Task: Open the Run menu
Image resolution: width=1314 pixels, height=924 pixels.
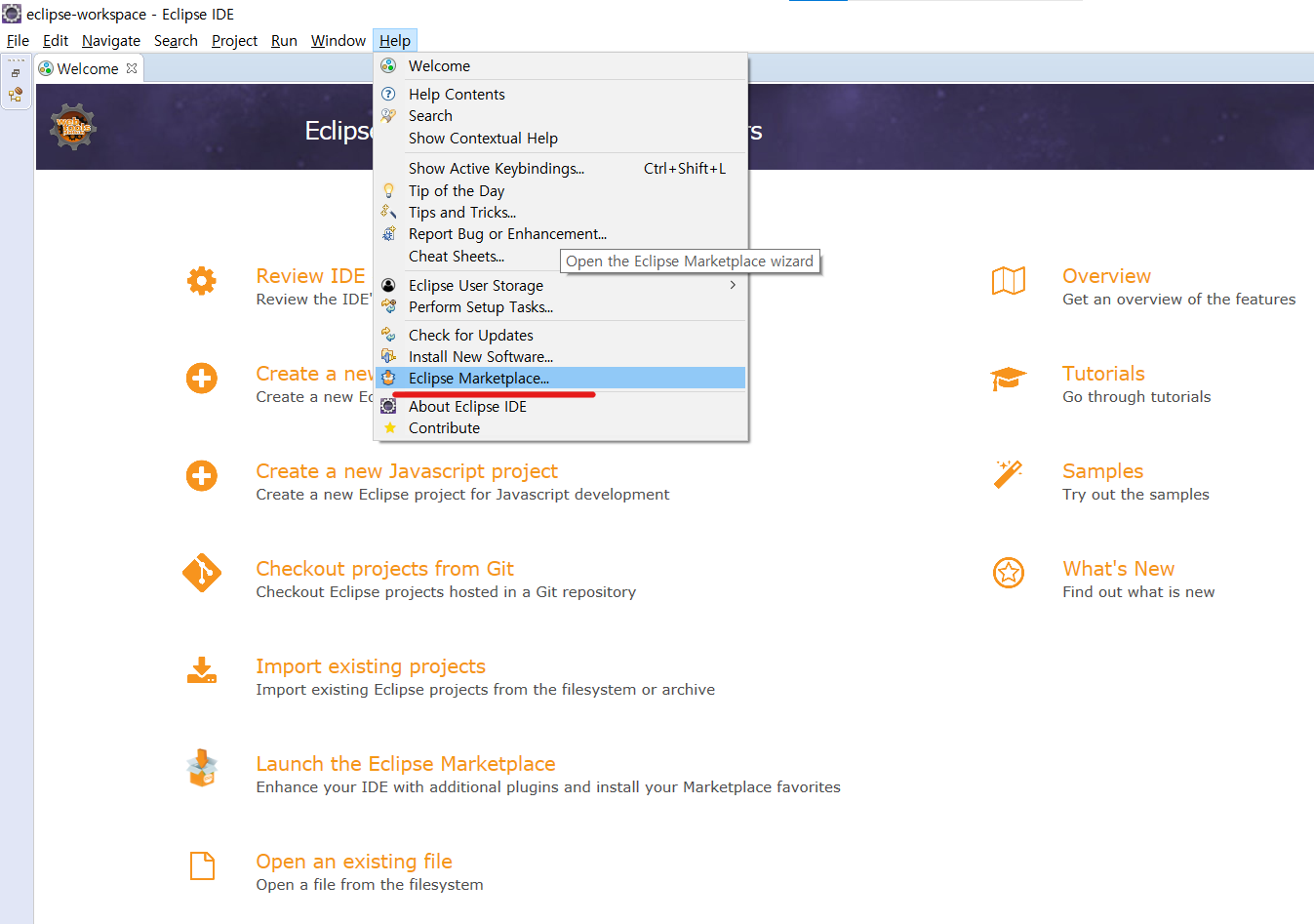Action: (284, 41)
